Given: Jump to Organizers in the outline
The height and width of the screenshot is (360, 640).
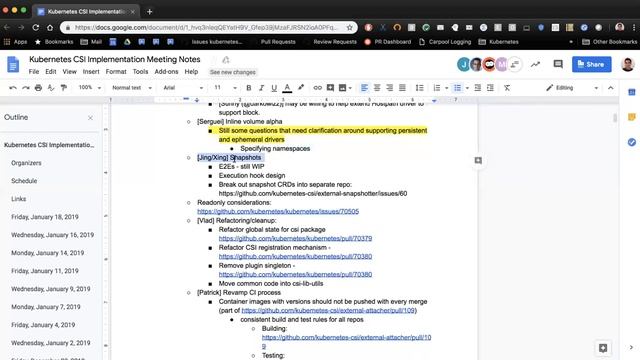Looking at the screenshot, I should pyautogui.click(x=26, y=163).
